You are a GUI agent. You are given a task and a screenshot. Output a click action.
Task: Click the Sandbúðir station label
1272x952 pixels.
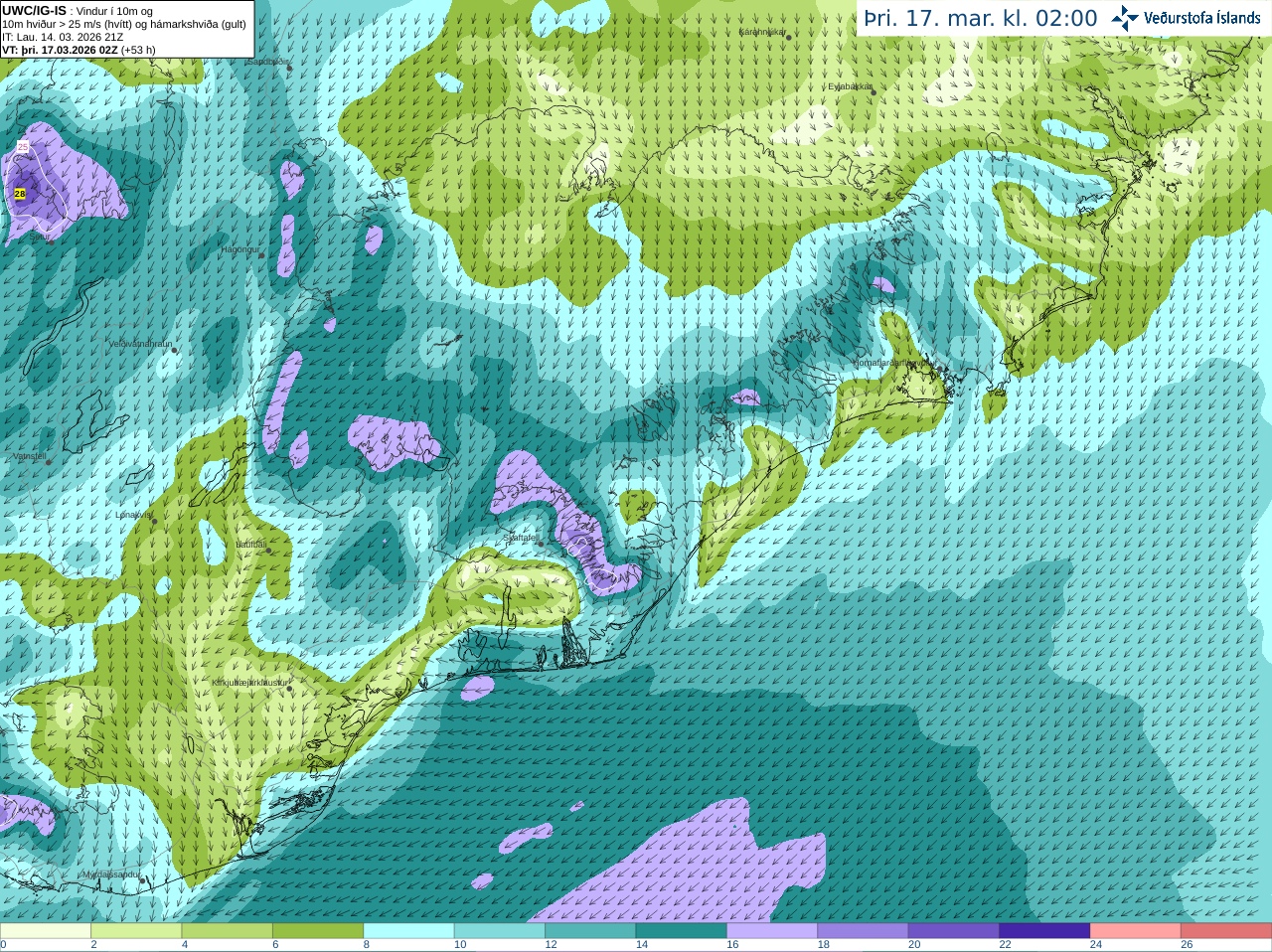[266, 62]
